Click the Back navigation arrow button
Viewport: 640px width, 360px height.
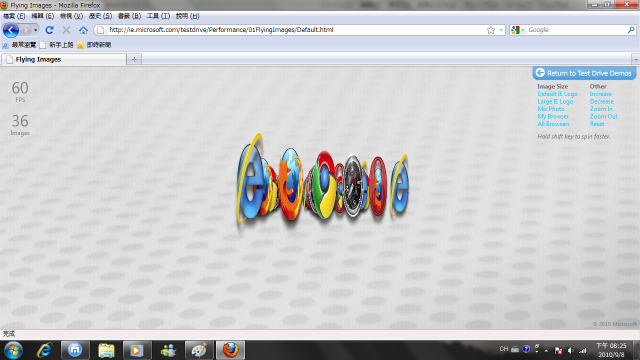tap(11, 30)
